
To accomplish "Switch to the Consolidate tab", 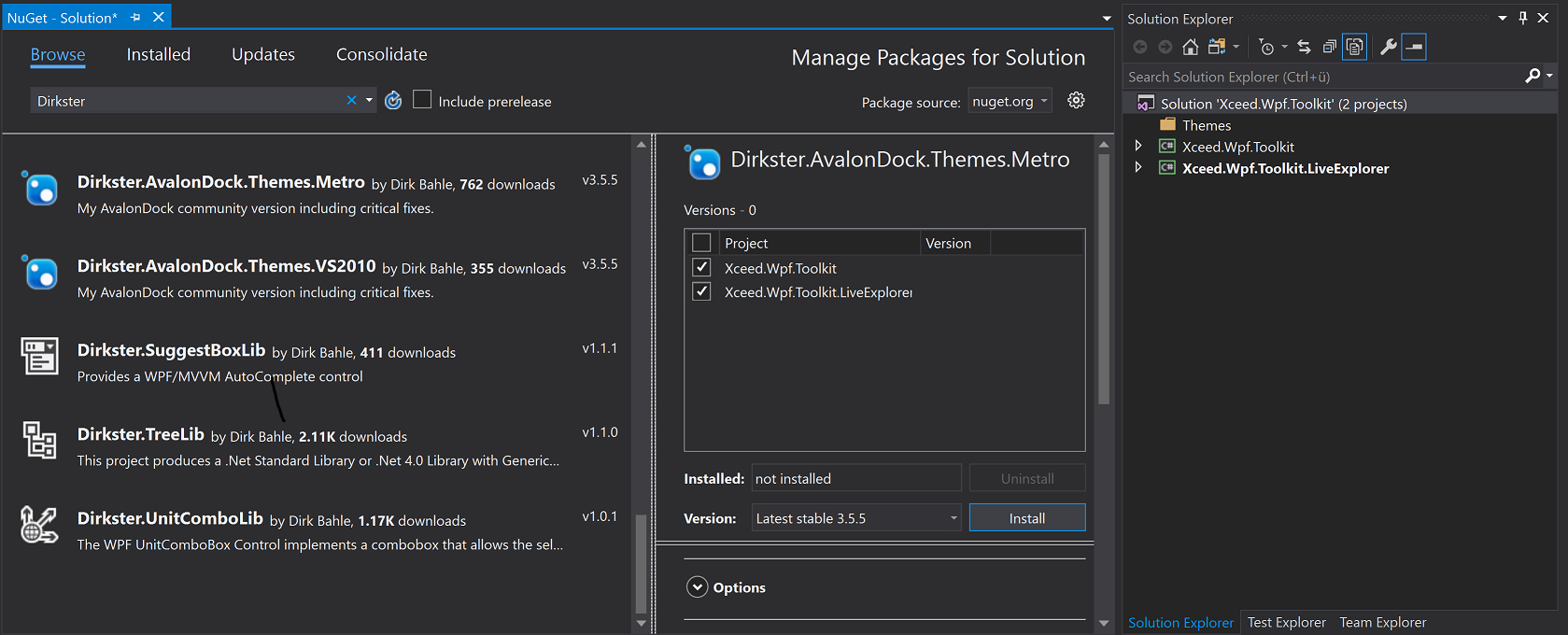I will (x=382, y=54).
